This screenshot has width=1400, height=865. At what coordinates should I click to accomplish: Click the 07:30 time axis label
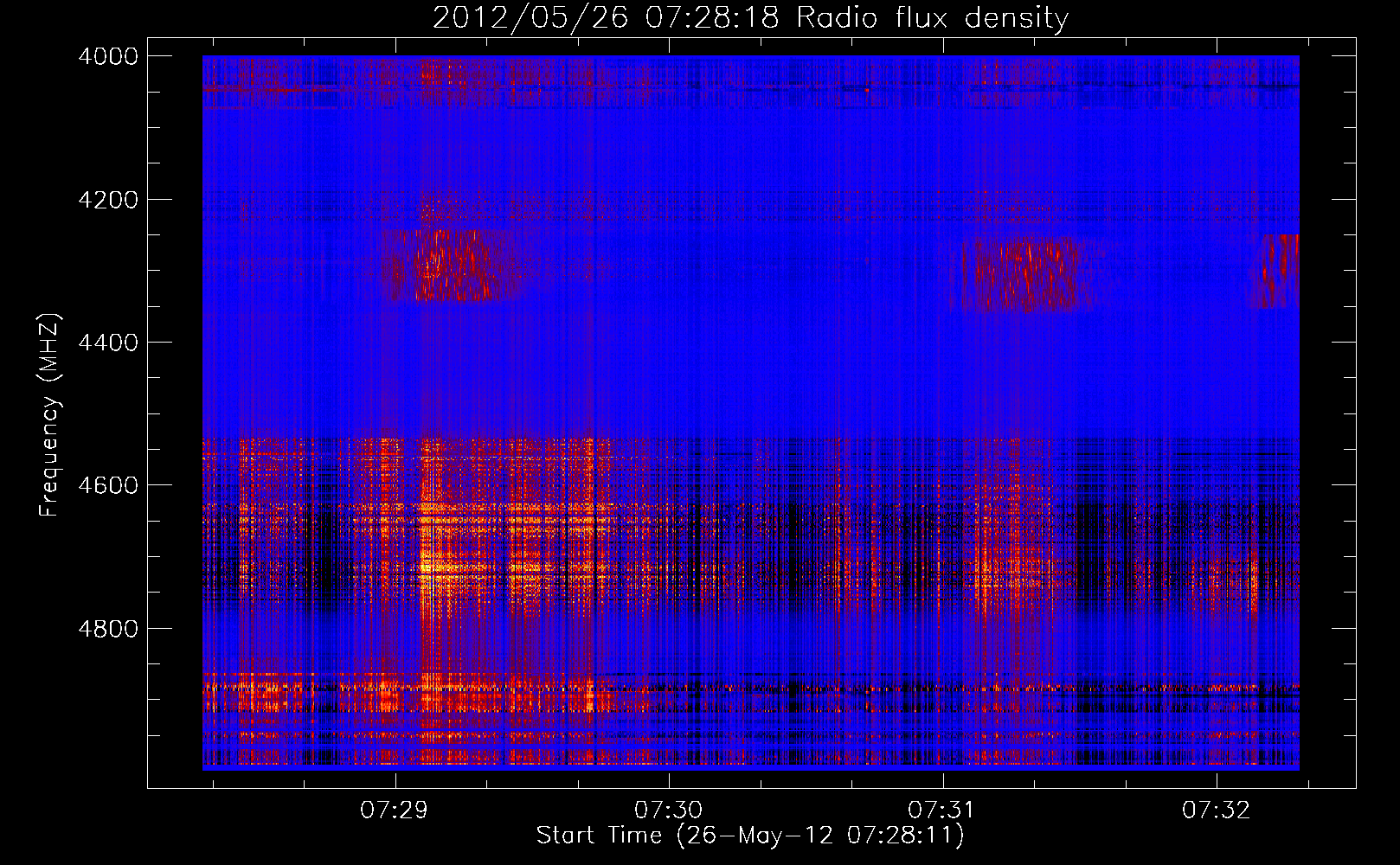pyautogui.click(x=669, y=811)
